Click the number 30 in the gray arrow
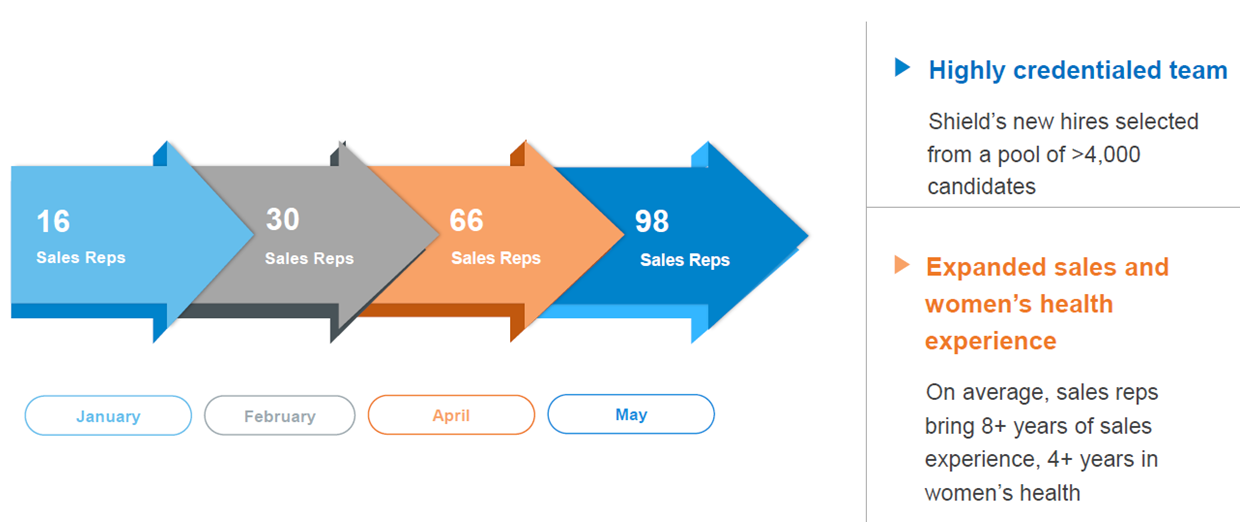 pos(283,219)
